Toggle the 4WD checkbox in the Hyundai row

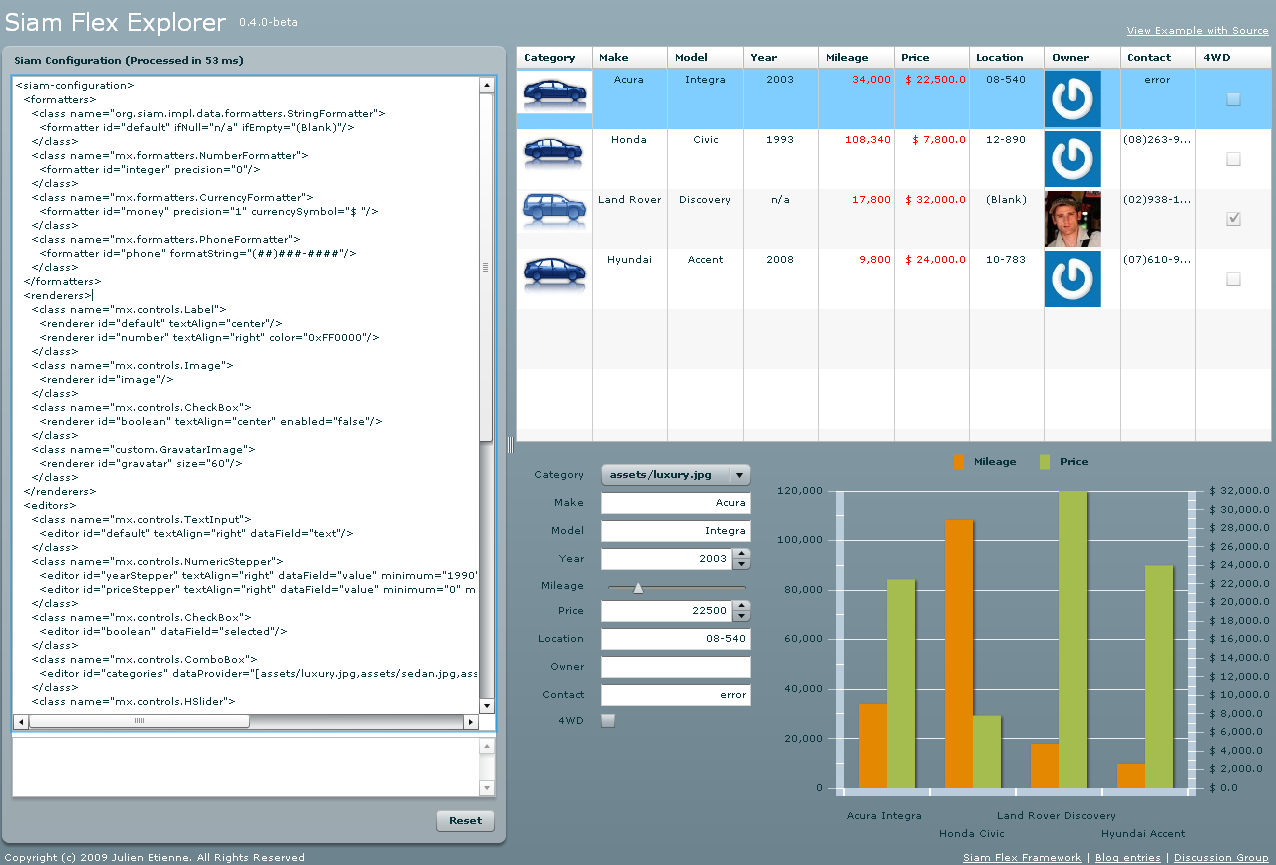[x=1233, y=279]
